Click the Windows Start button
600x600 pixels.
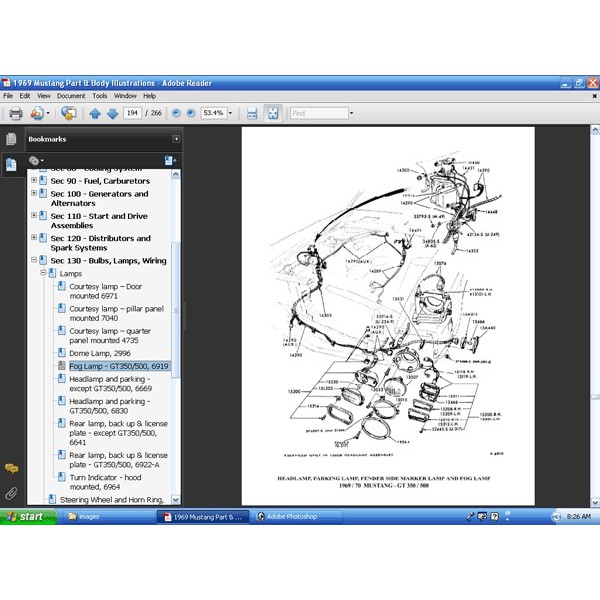click(x=28, y=517)
